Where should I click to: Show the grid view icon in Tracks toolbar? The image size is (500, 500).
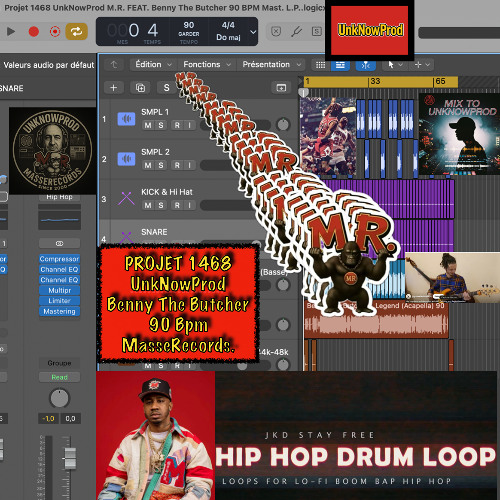click(x=320, y=65)
